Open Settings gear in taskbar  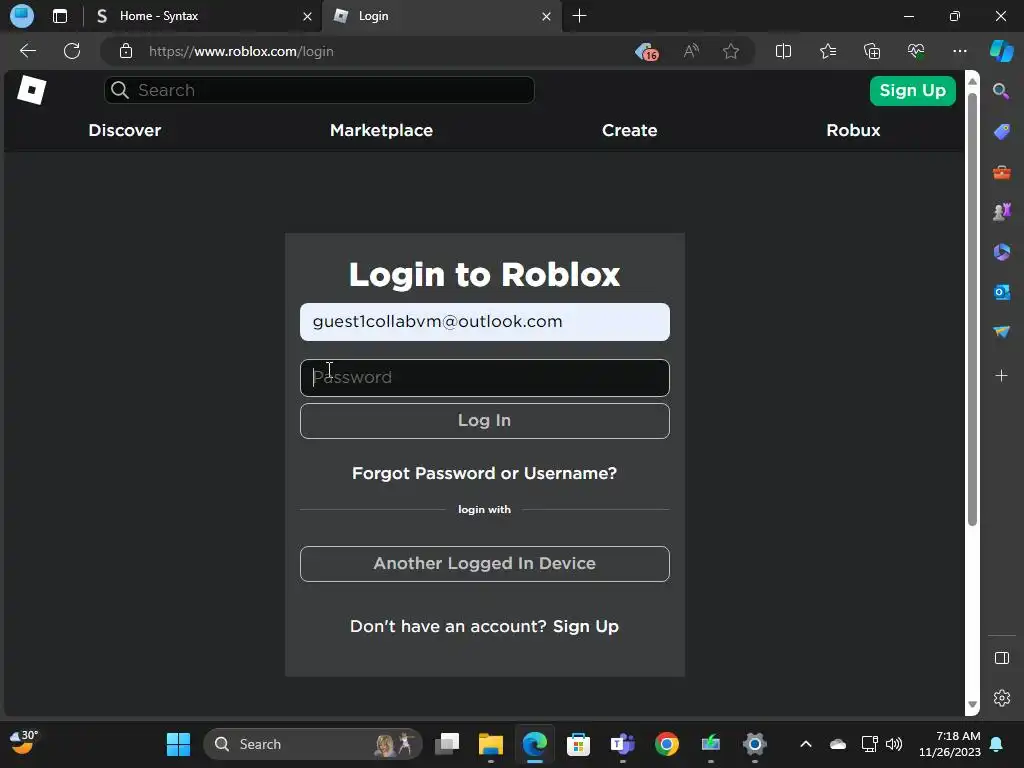(x=754, y=744)
